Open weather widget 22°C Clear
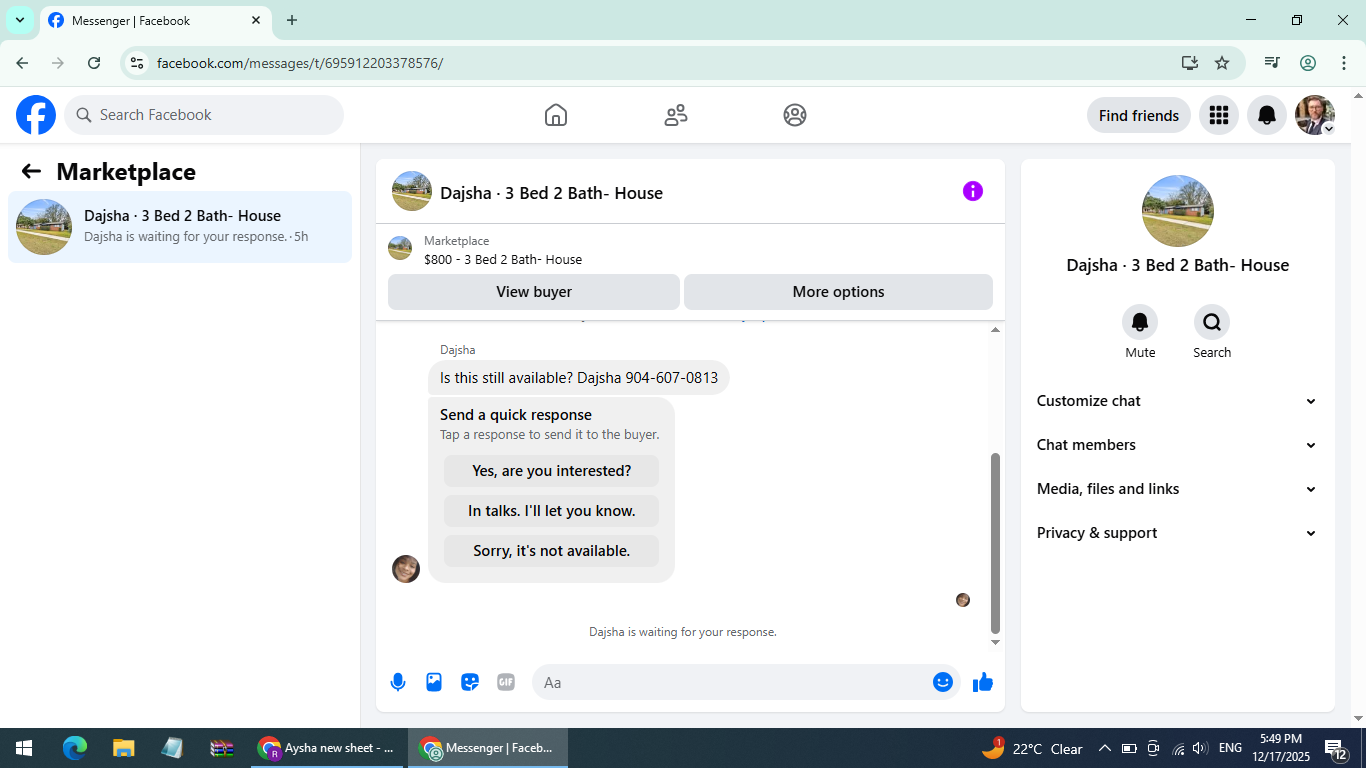Viewport: 1366px width, 768px height. pyautogui.click(x=1032, y=748)
